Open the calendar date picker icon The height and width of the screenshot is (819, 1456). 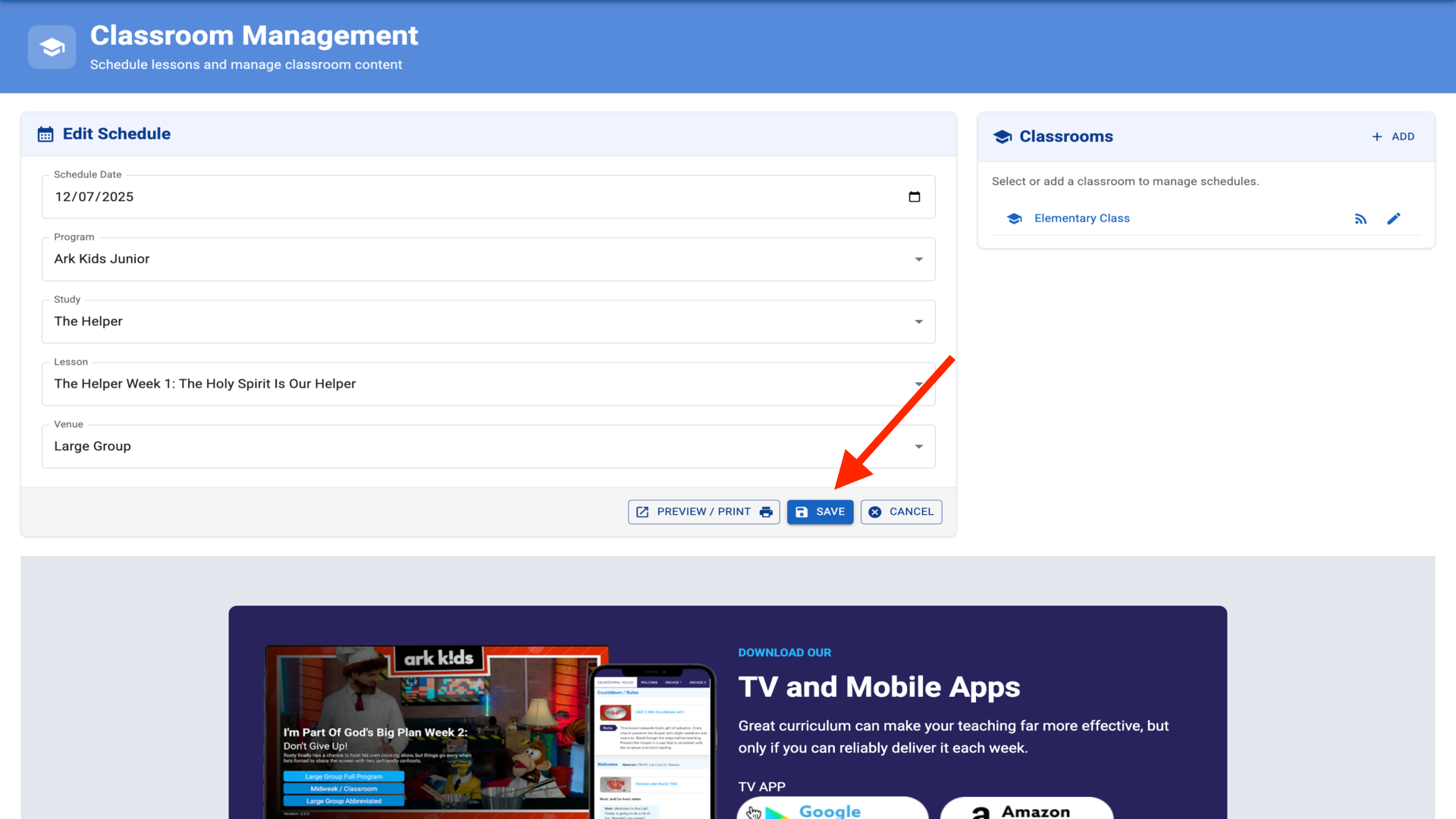(914, 197)
